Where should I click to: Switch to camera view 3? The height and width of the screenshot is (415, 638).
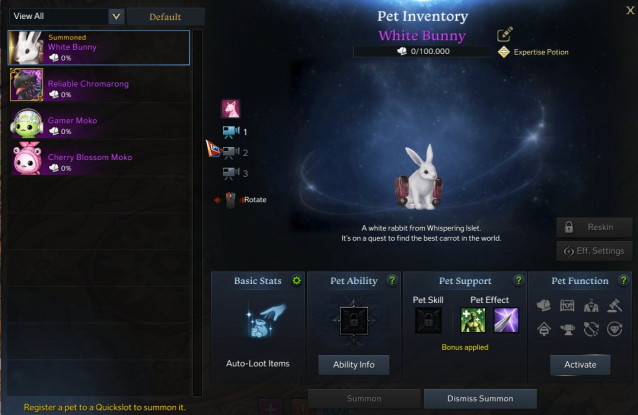[231, 173]
